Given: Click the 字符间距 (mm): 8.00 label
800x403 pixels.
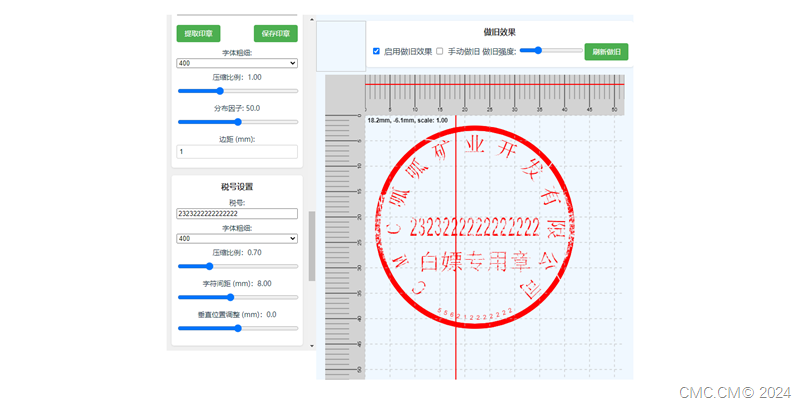Looking at the screenshot, I should (237, 283).
